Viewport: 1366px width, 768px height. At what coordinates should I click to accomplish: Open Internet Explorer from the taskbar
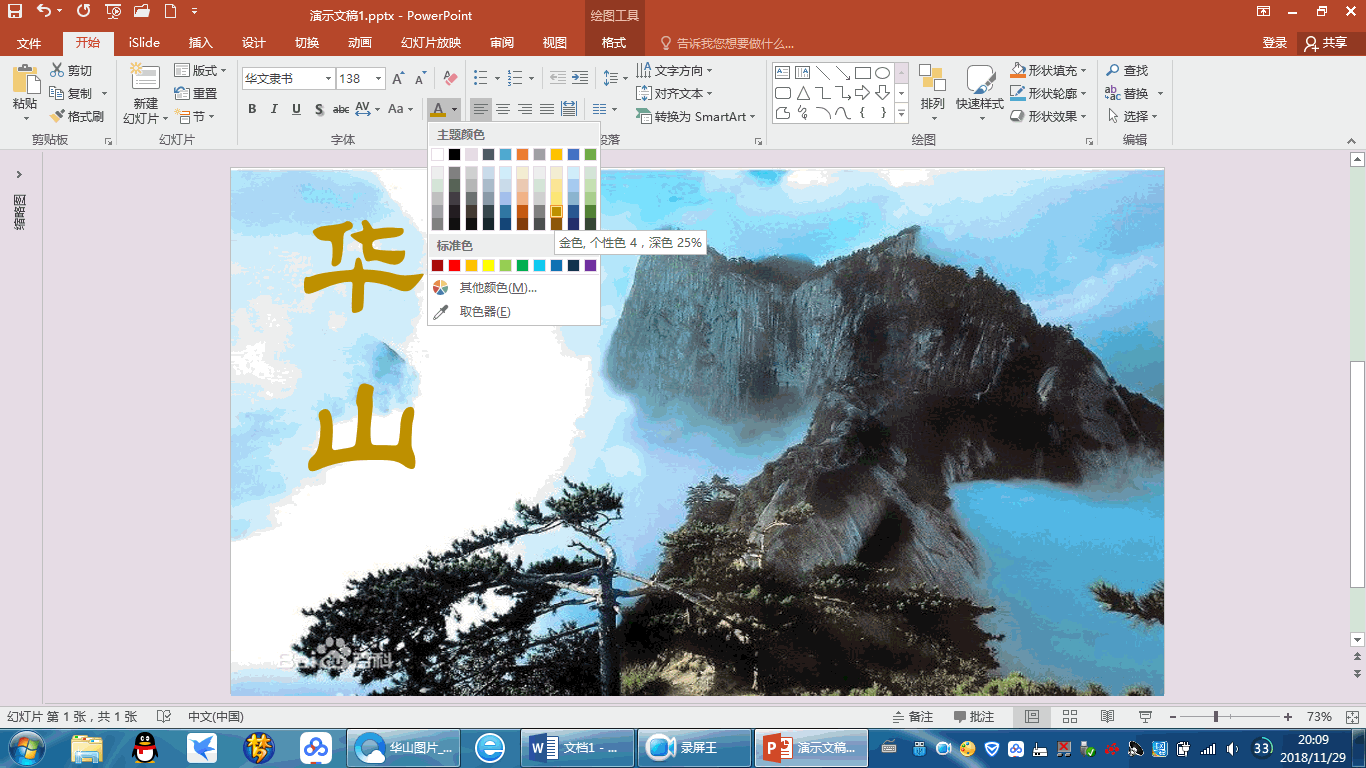(489, 747)
